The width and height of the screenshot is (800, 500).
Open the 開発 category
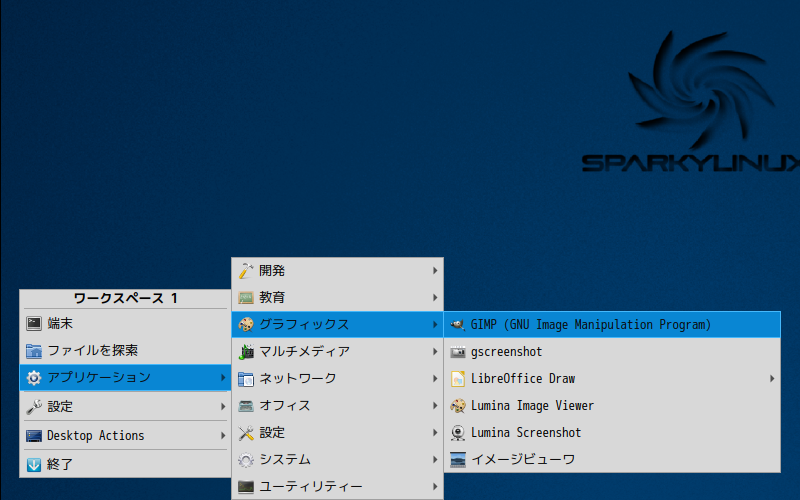337,270
